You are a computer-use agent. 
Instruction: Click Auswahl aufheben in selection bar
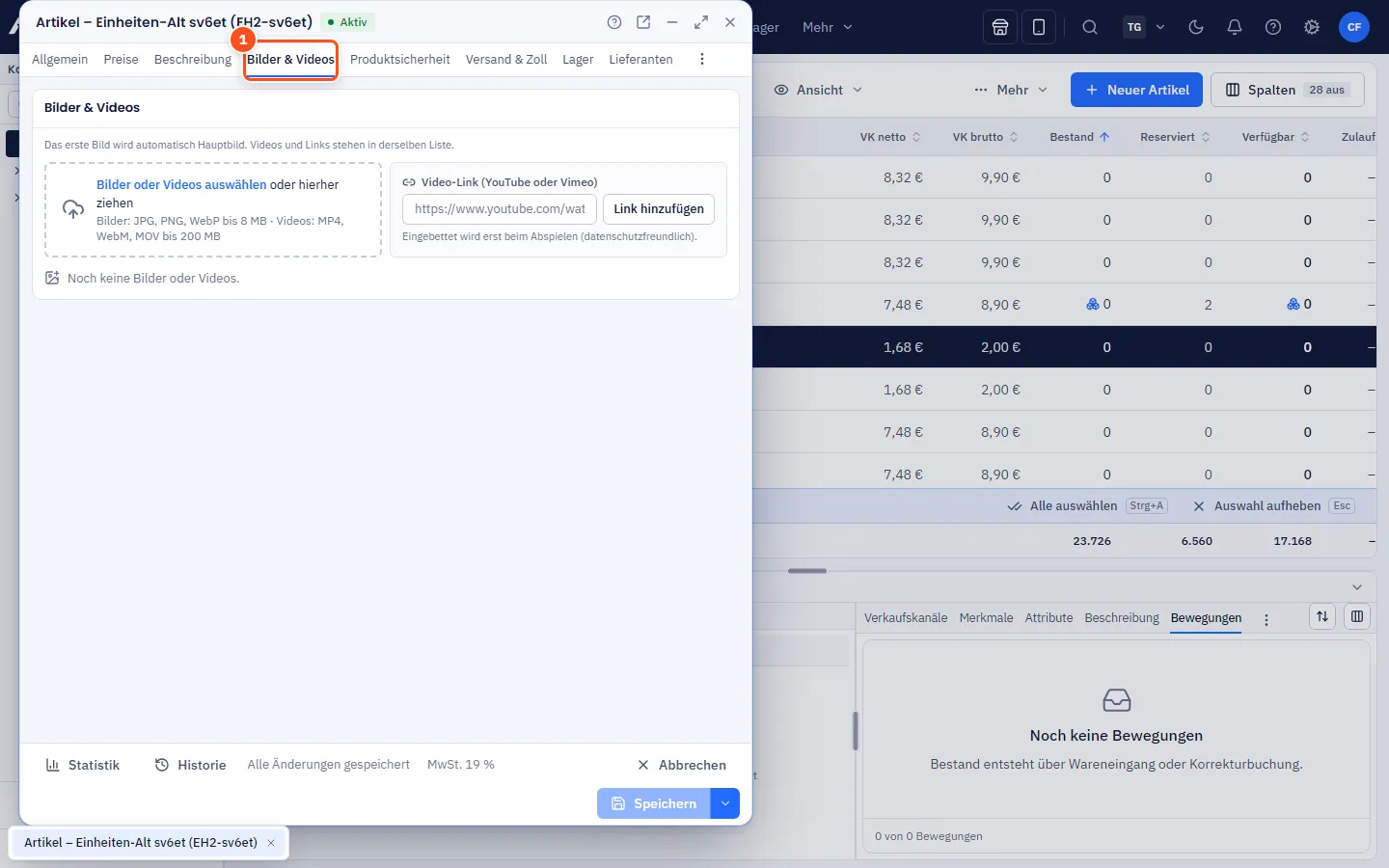pyautogui.click(x=1273, y=506)
